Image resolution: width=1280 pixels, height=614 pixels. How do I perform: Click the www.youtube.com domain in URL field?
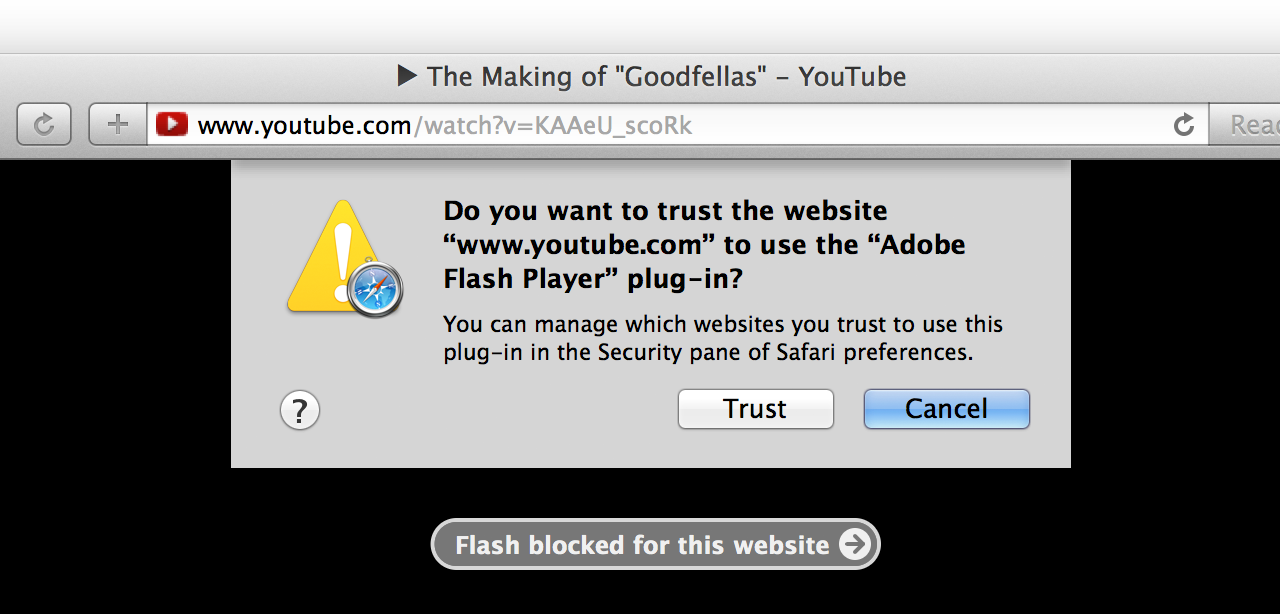click(304, 126)
